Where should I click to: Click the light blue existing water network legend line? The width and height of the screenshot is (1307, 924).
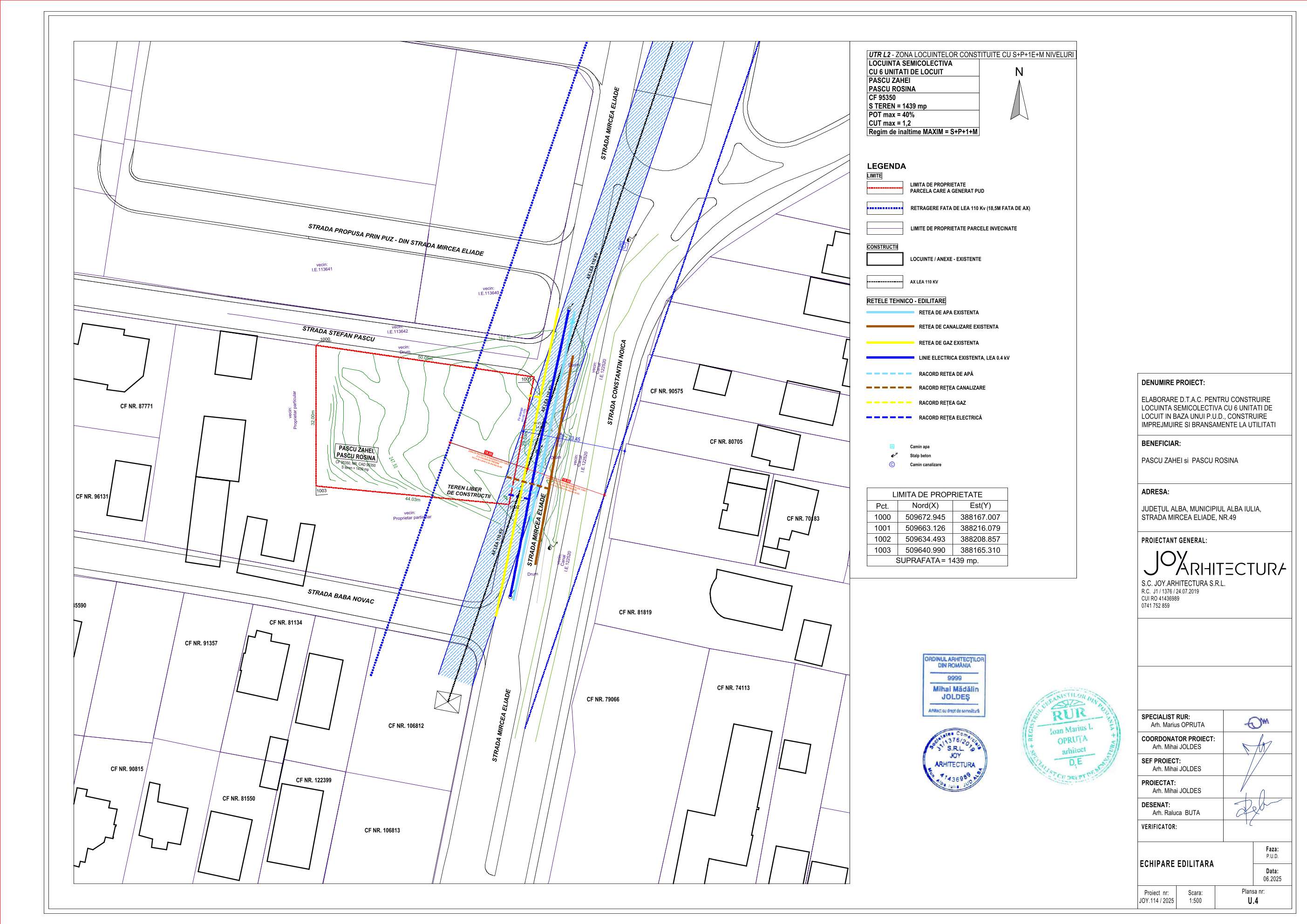(x=890, y=313)
